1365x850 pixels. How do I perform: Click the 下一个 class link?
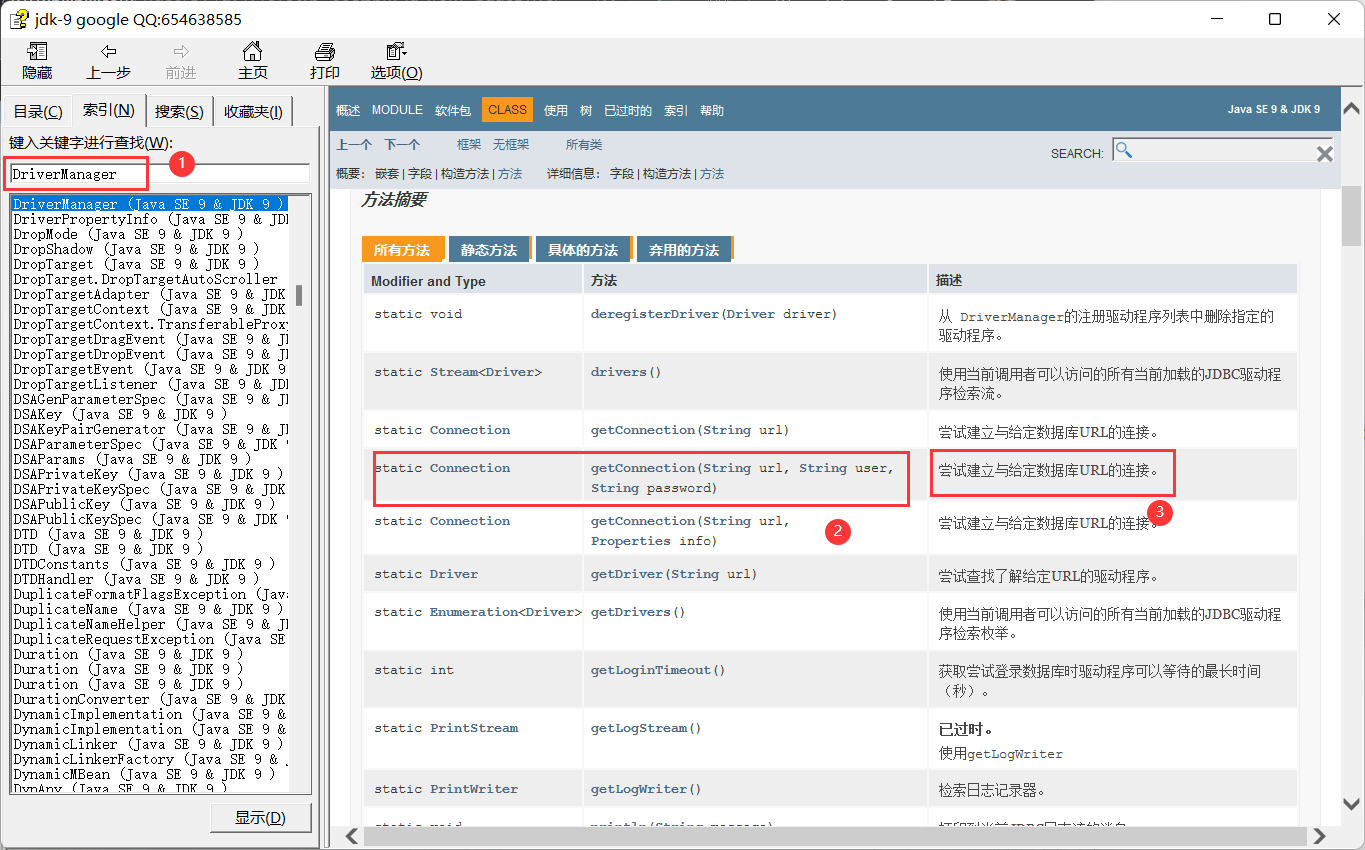pos(402,145)
